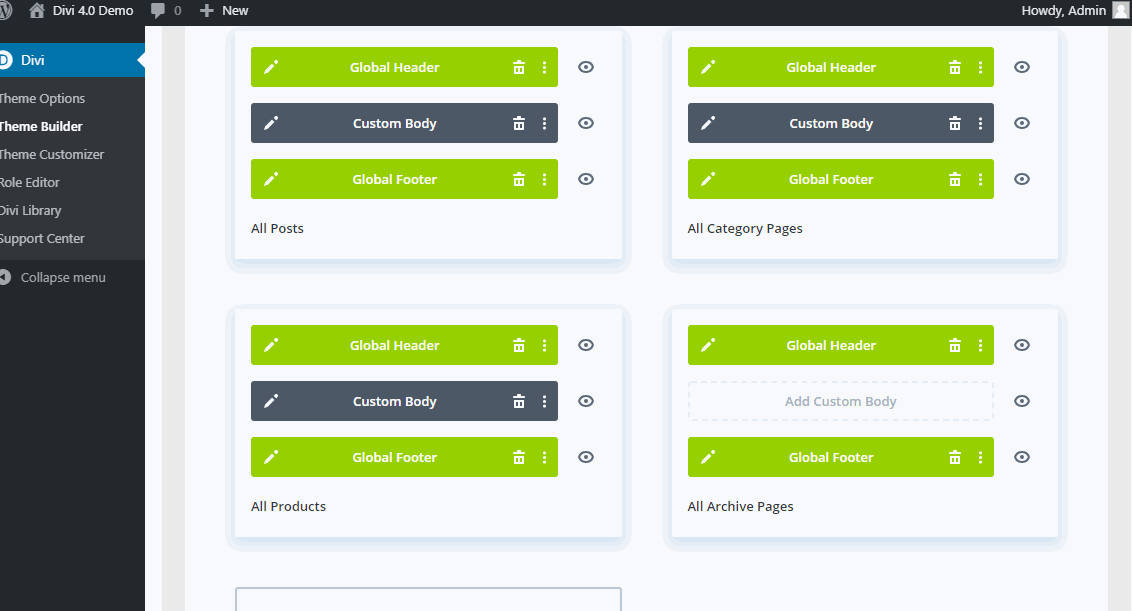Edit Global Header in All Posts template
1132x611 pixels.
click(x=271, y=67)
